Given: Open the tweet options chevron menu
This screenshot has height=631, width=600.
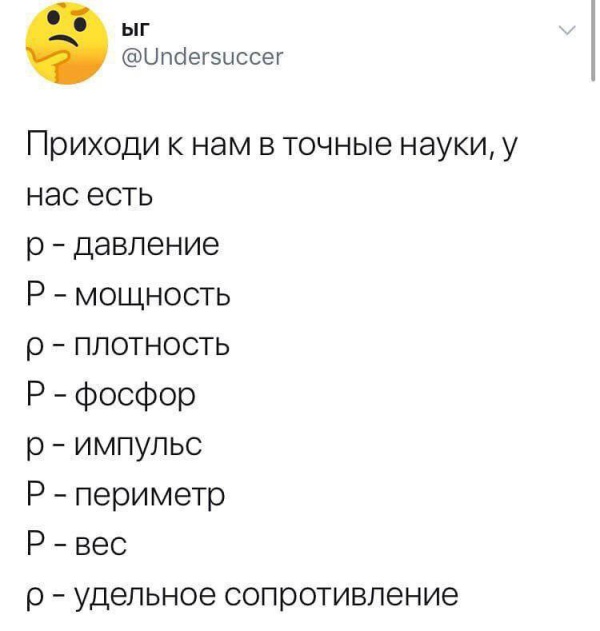Looking at the screenshot, I should tap(566, 33).
